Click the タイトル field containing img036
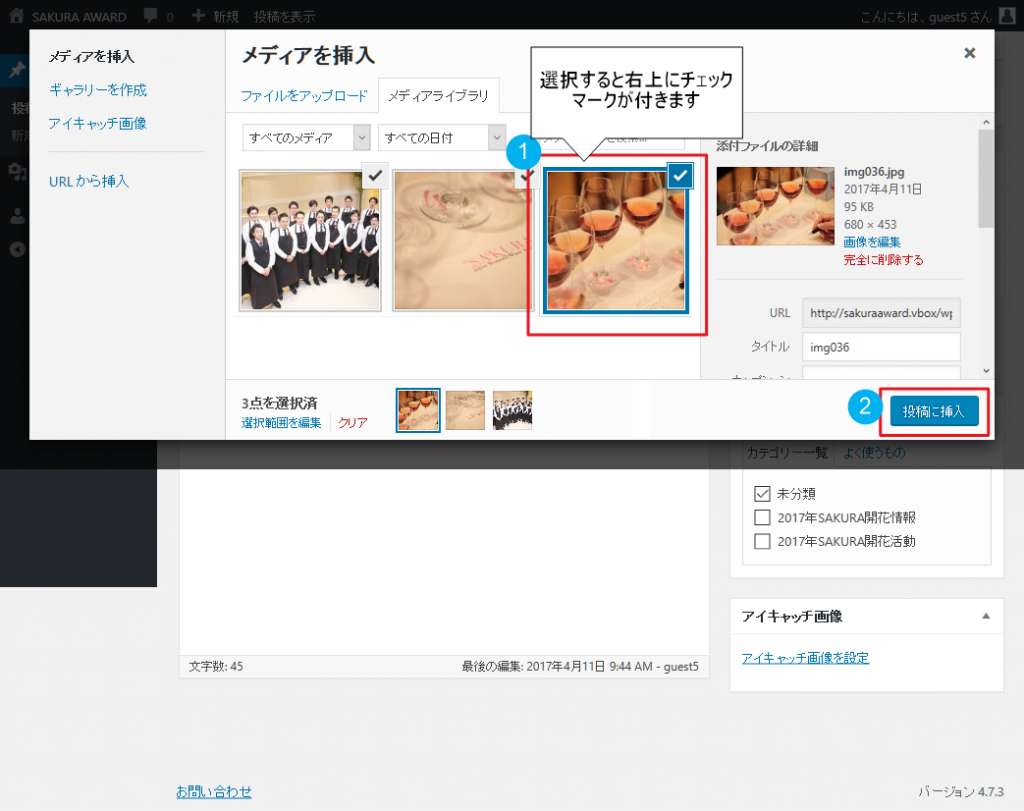1024x811 pixels. [881, 347]
